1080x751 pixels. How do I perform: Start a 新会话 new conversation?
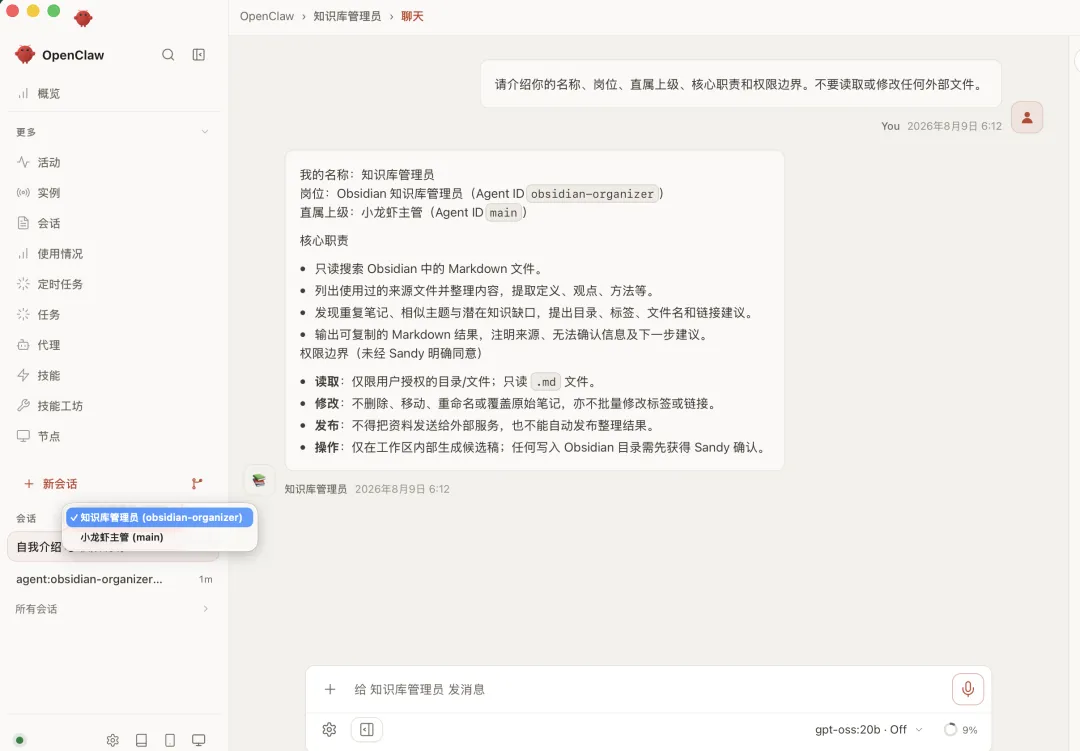click(51, 484)
